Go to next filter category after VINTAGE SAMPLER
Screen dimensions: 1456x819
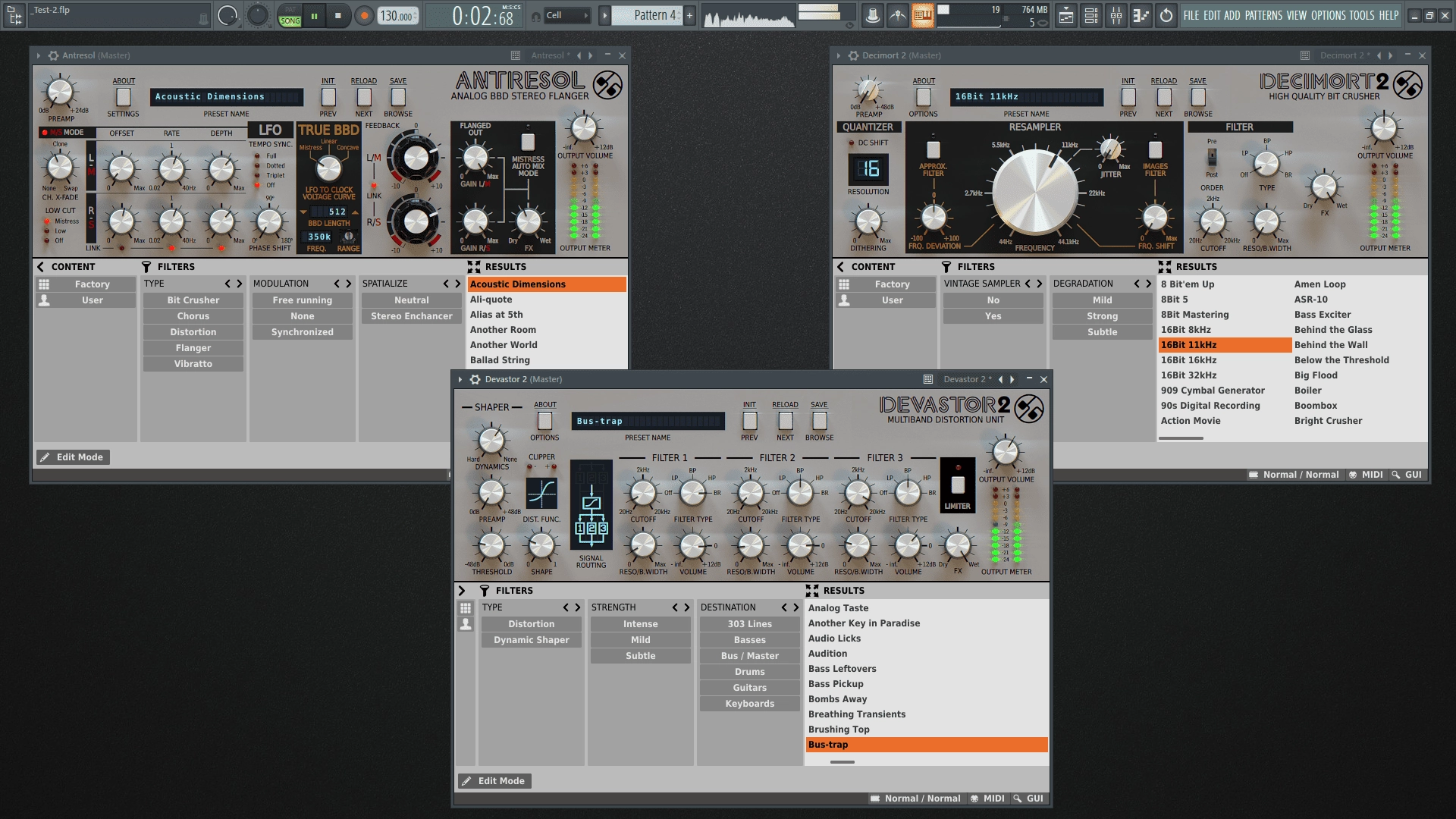pos(1040,284)
